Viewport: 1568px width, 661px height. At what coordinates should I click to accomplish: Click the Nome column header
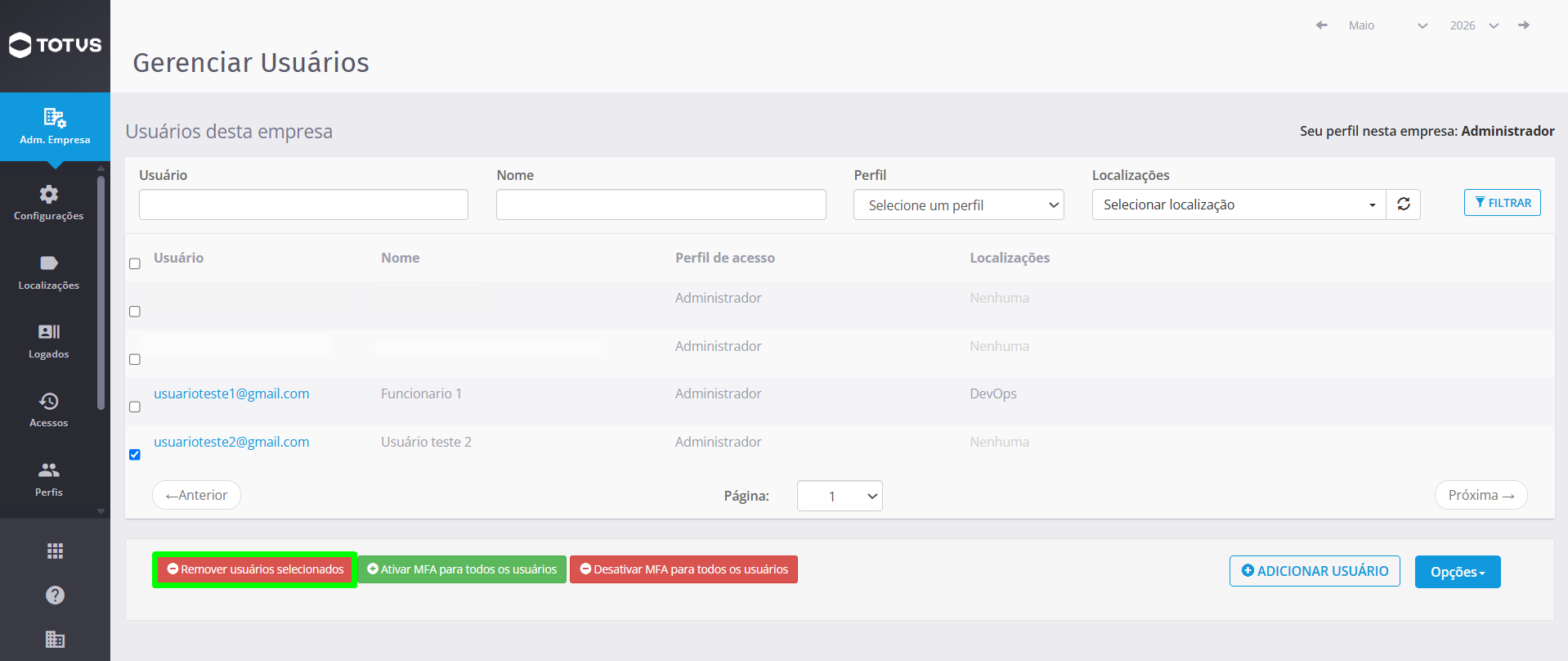[401, 258]
